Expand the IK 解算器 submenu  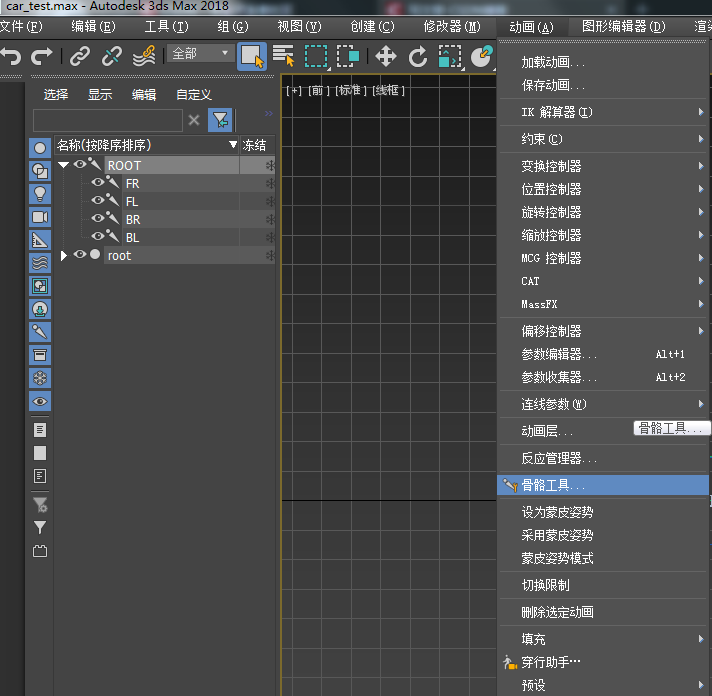click(x=604, y=112)
